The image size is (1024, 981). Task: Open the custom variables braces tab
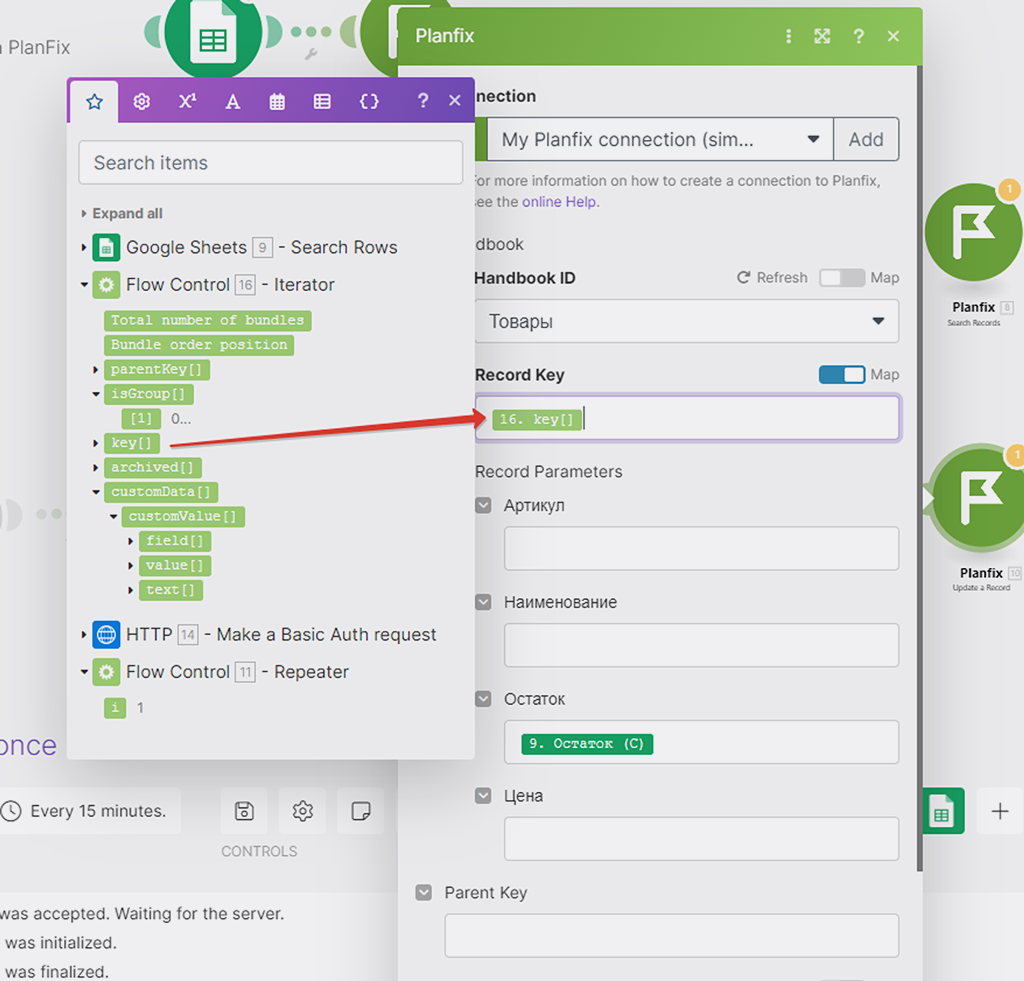(x=369, y=101)
